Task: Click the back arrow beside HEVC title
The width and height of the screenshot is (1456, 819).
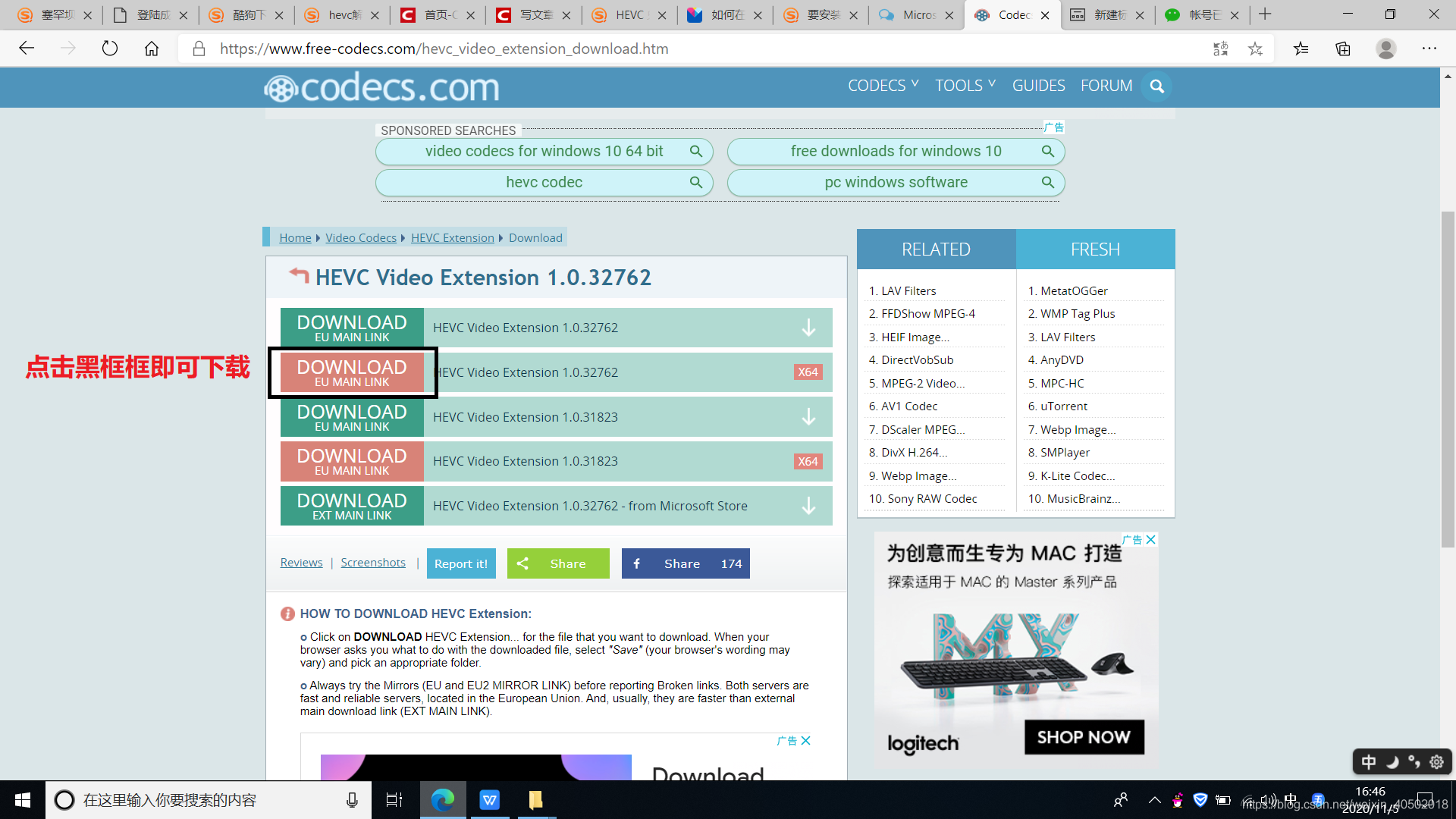Action: [x=299, y=275]
